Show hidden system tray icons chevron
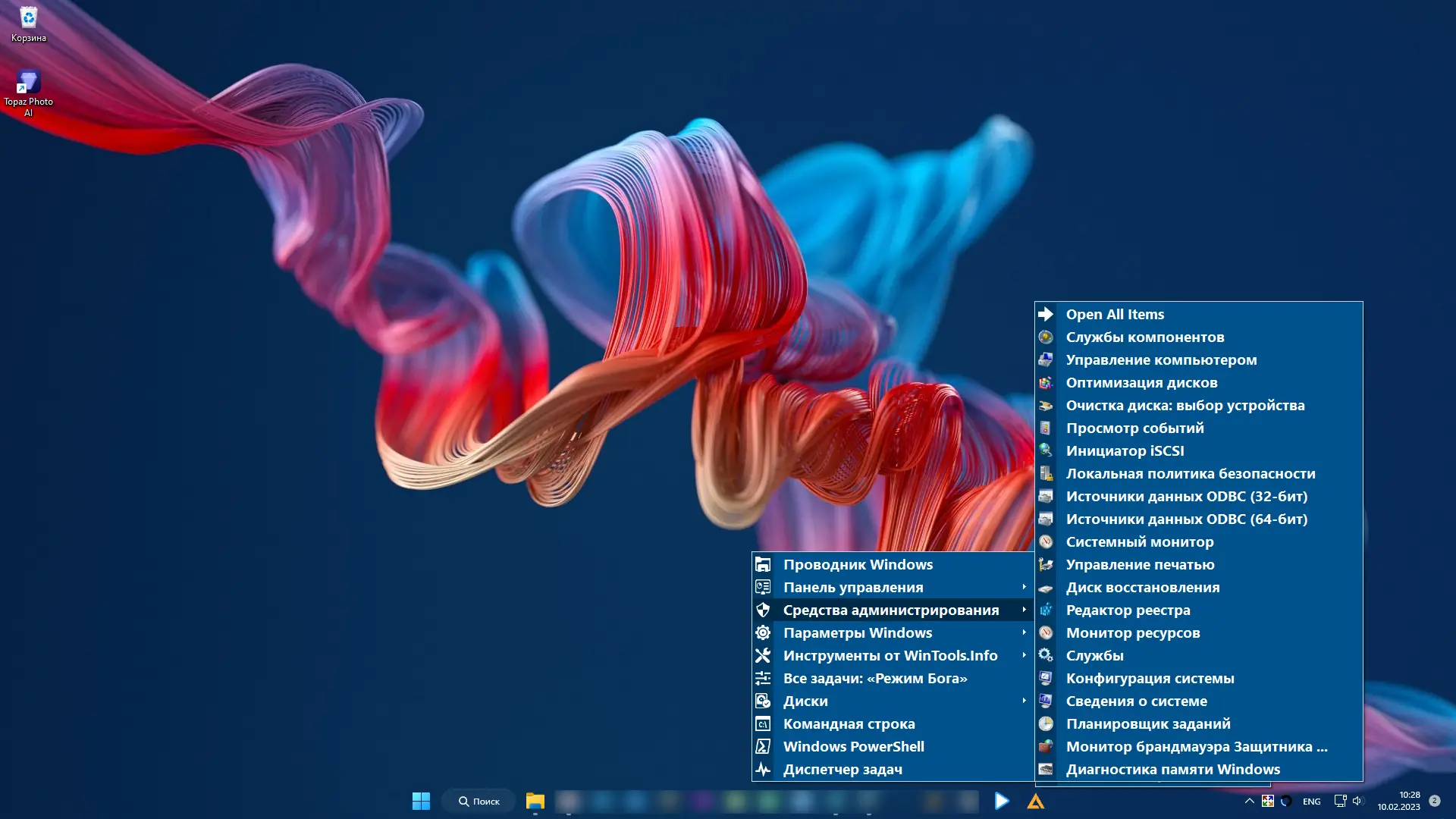 [x=1249, y=801]
